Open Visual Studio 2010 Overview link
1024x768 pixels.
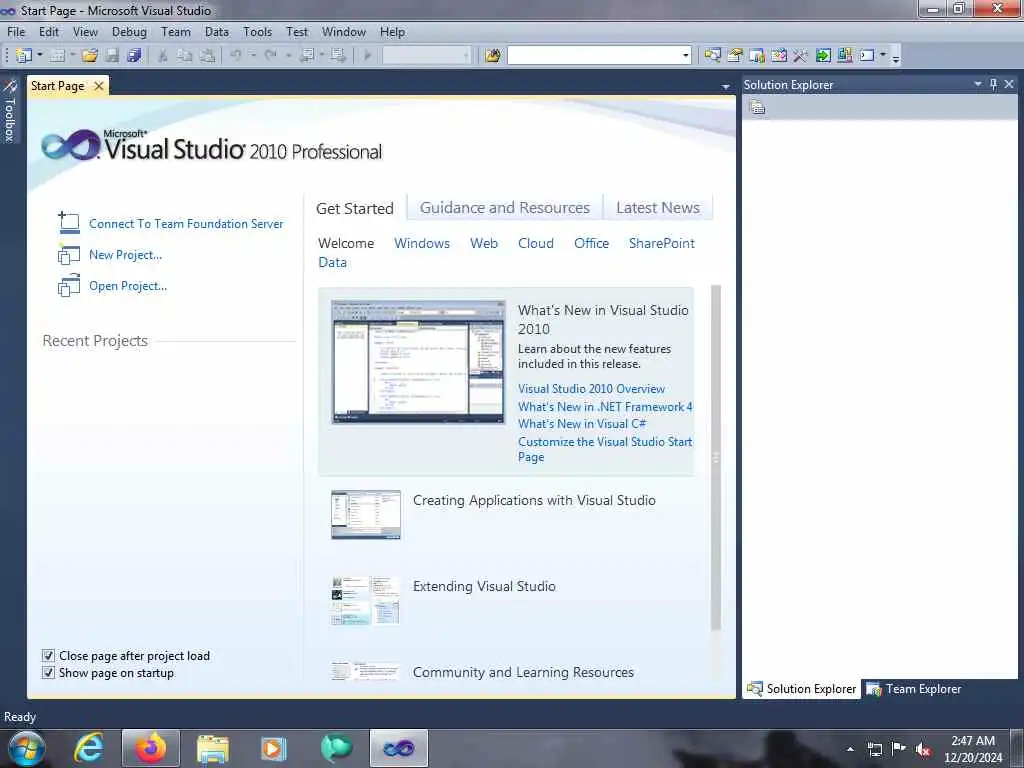coord(591,389)
